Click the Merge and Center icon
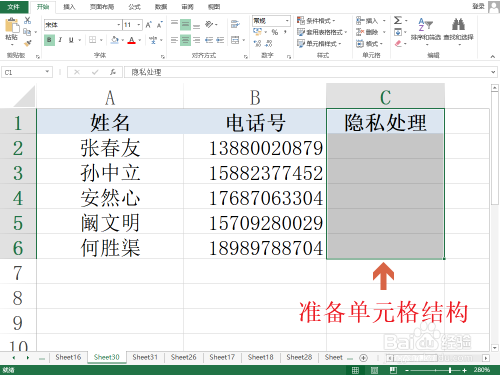This screenshot has height=375, width=500. tap(235, 40)
